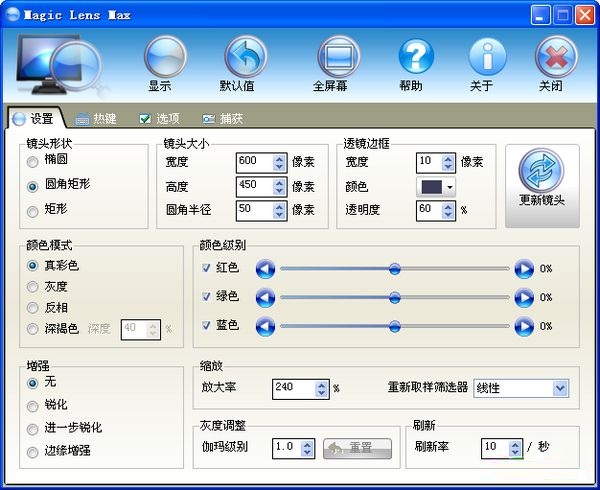The image size is (600, 490).
Task: Switch to the 捕获 tab
Action: tap(222, 119)
